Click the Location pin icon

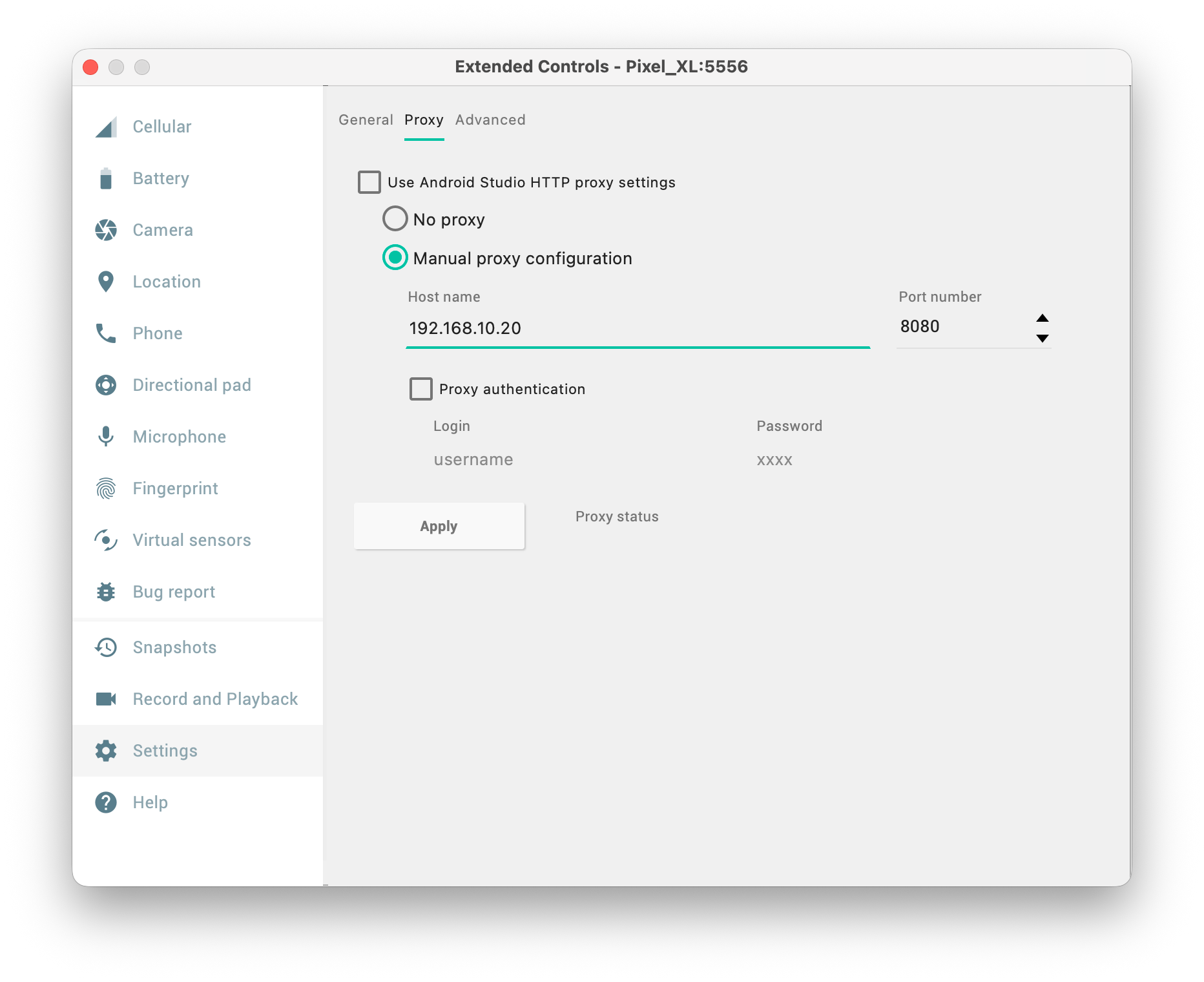[x=106, y=282]
